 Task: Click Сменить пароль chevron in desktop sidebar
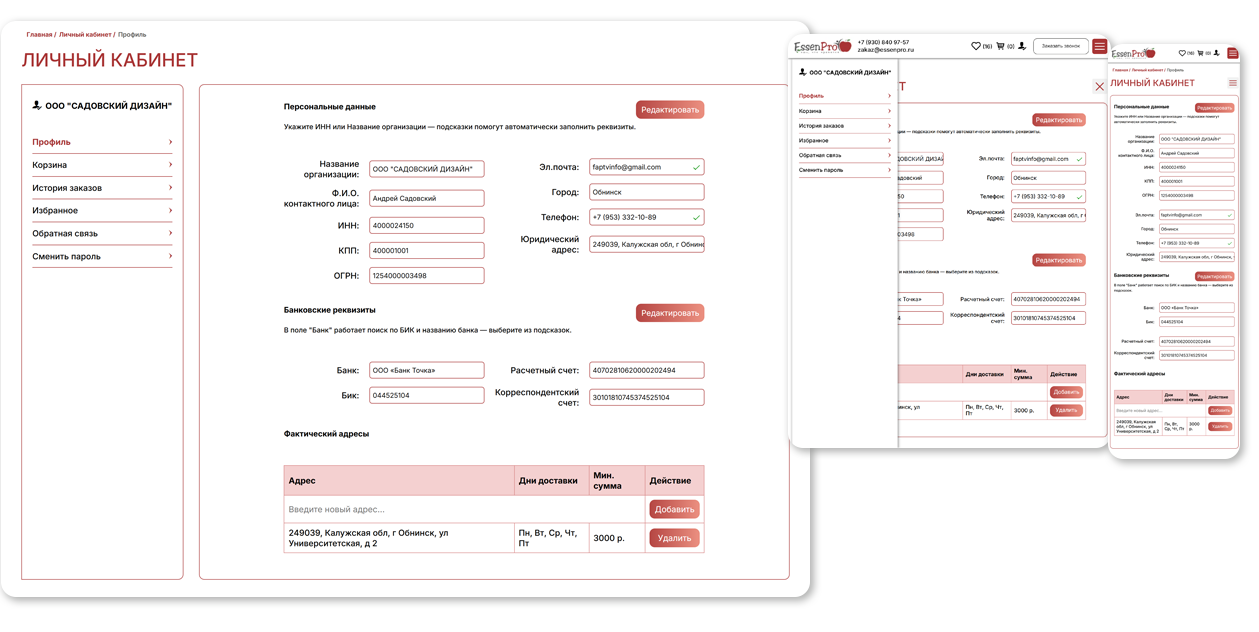[x=170, y=257]
